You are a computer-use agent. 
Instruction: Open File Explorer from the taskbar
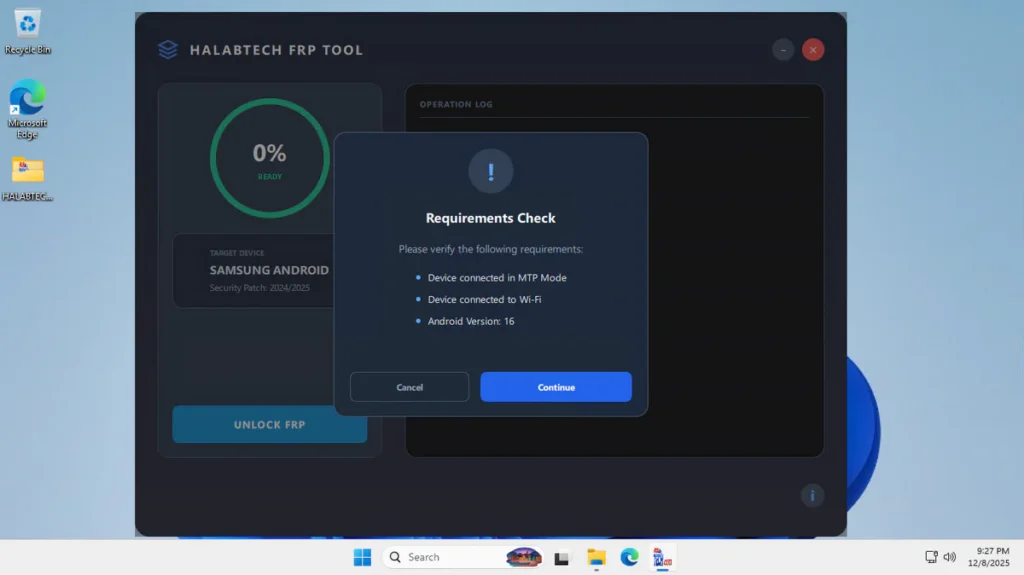point(596,557)
